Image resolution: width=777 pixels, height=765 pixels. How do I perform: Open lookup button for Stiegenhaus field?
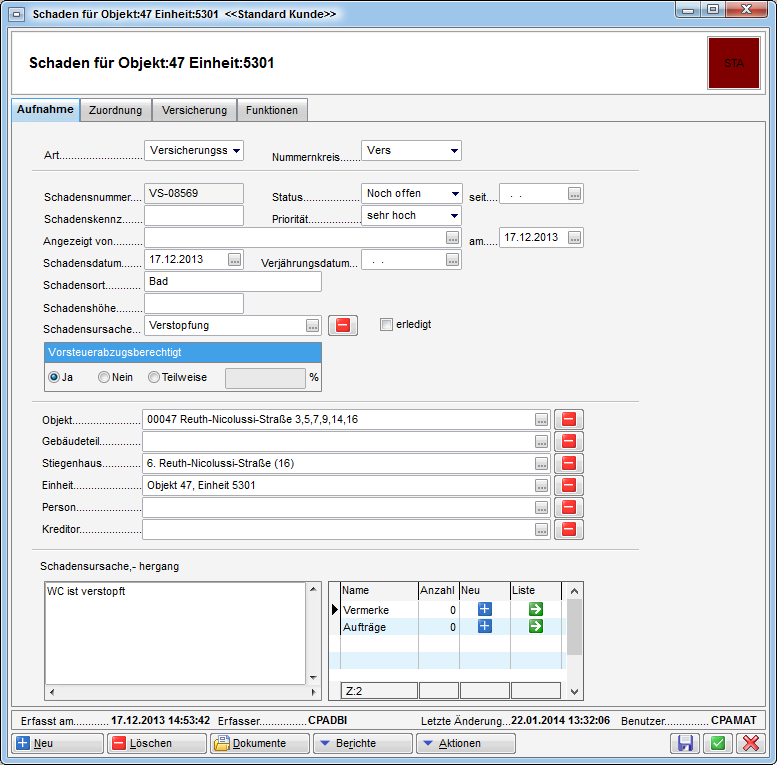[541, 463]
